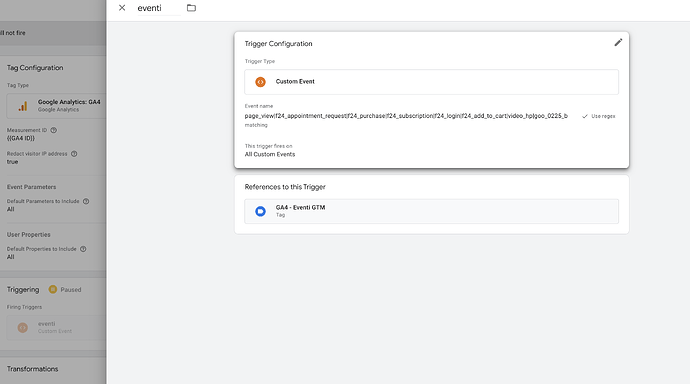The height and width of the screenshot is (384, 690).
Task: Click the Tag Configuration section heading
Action: 35,68
